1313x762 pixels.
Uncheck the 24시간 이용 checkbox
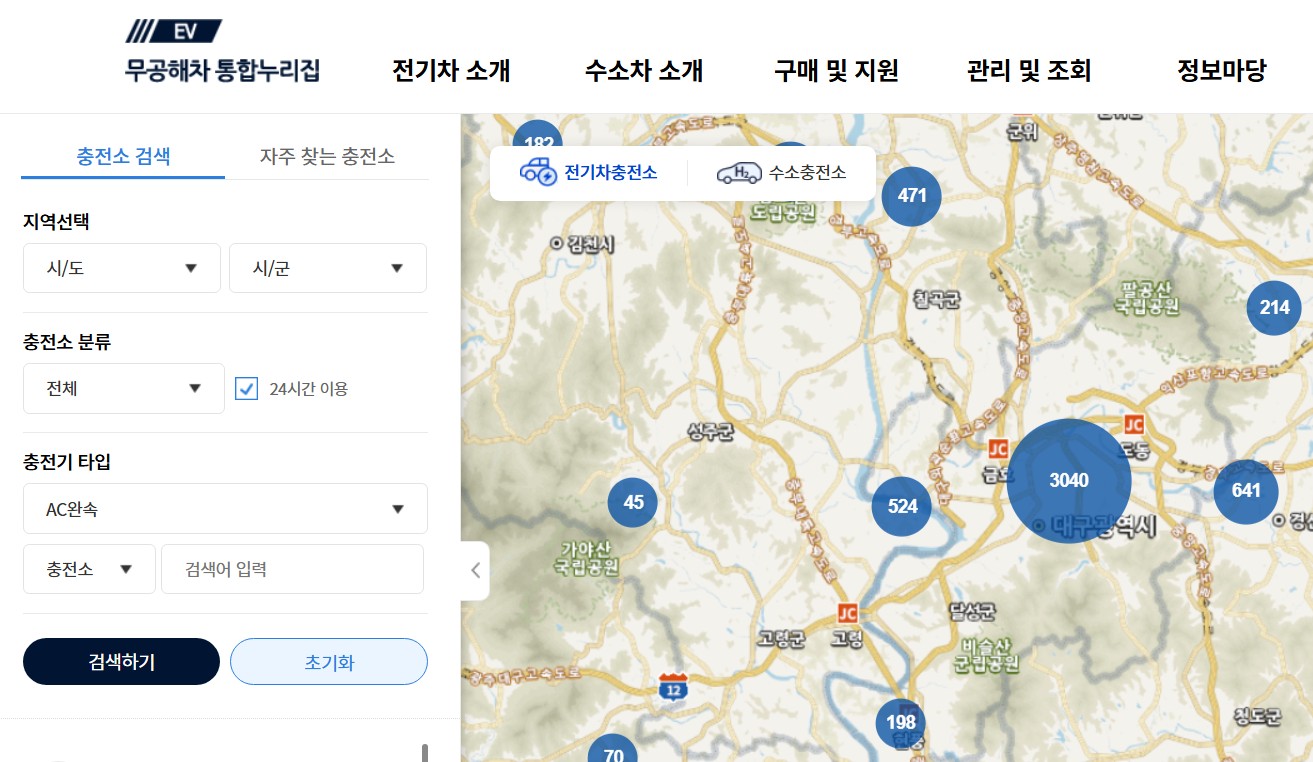coord(246,388)
